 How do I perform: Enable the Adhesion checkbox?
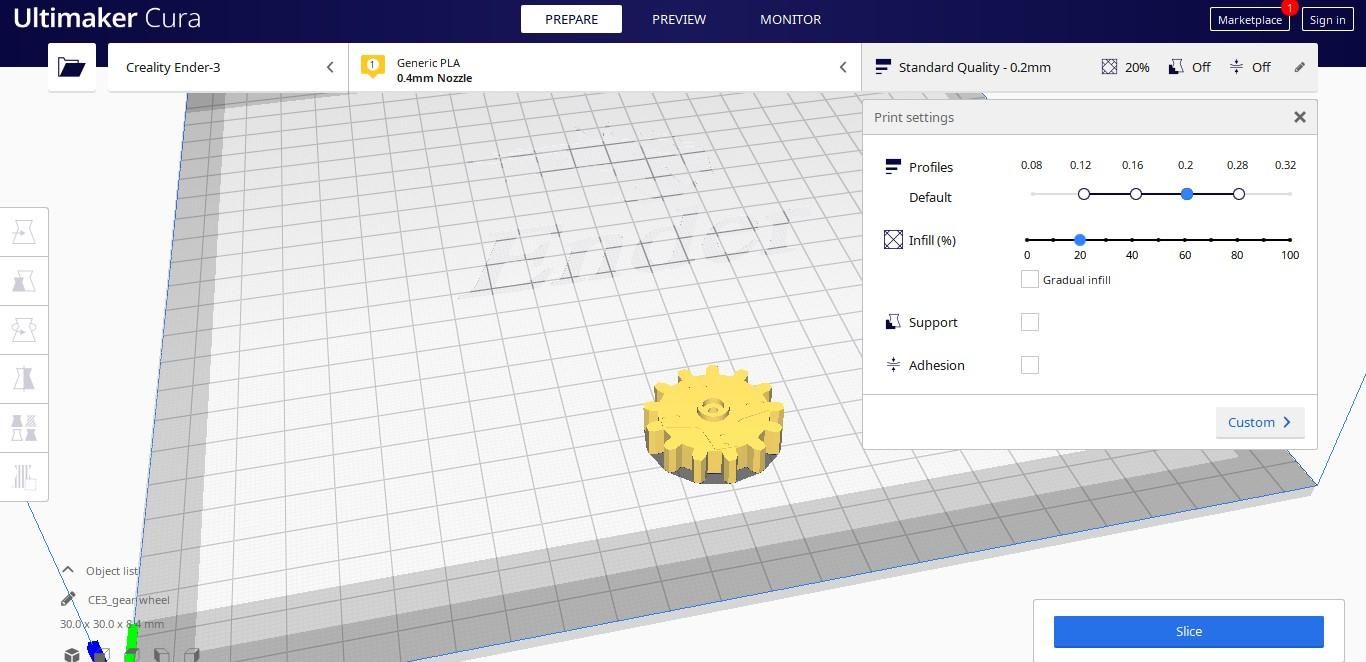(x=1029, y=365)
